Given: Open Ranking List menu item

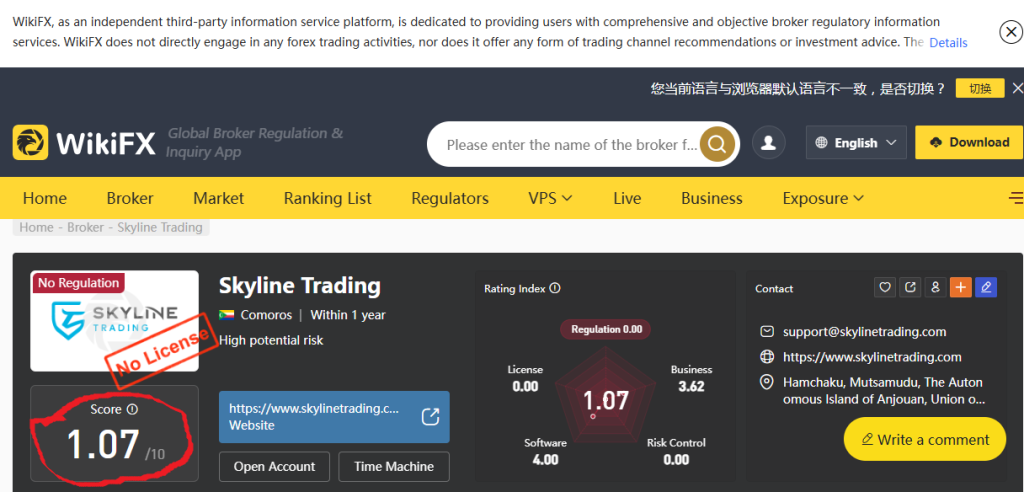Looking at the screenshot, I should (328, 199).
